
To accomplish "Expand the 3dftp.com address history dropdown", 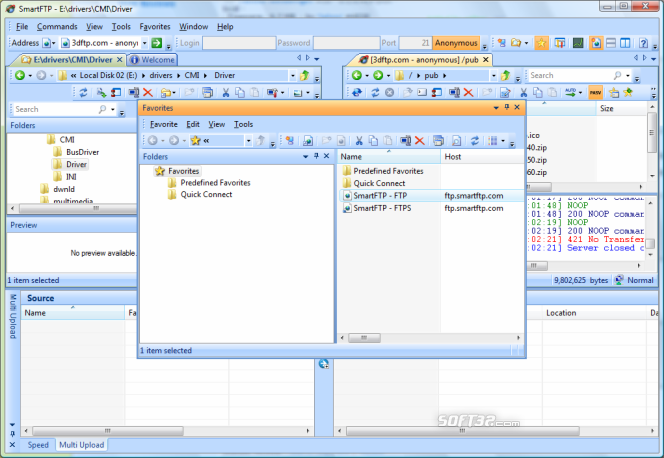I will point(144,43).
